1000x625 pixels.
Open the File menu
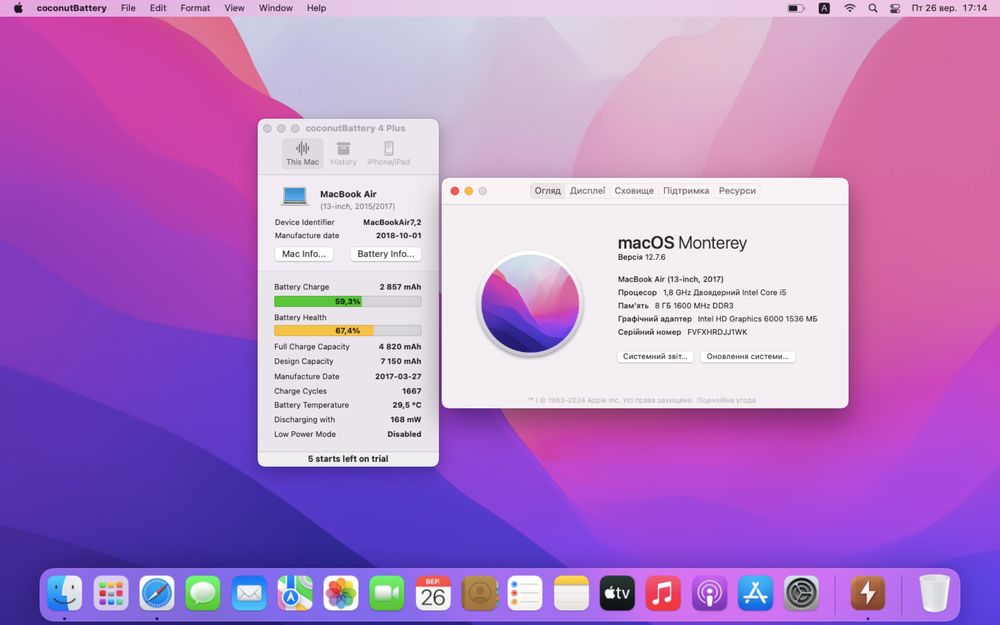(x=128, y=8)
